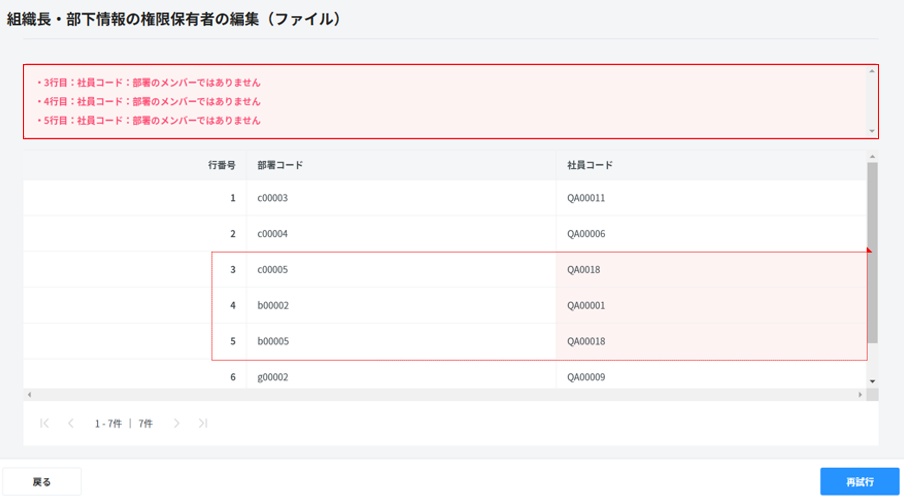904x499 pixels.
Task: Select employee code QA00011 in row 1
Action: pyautogui.click(x=586, y=198)
